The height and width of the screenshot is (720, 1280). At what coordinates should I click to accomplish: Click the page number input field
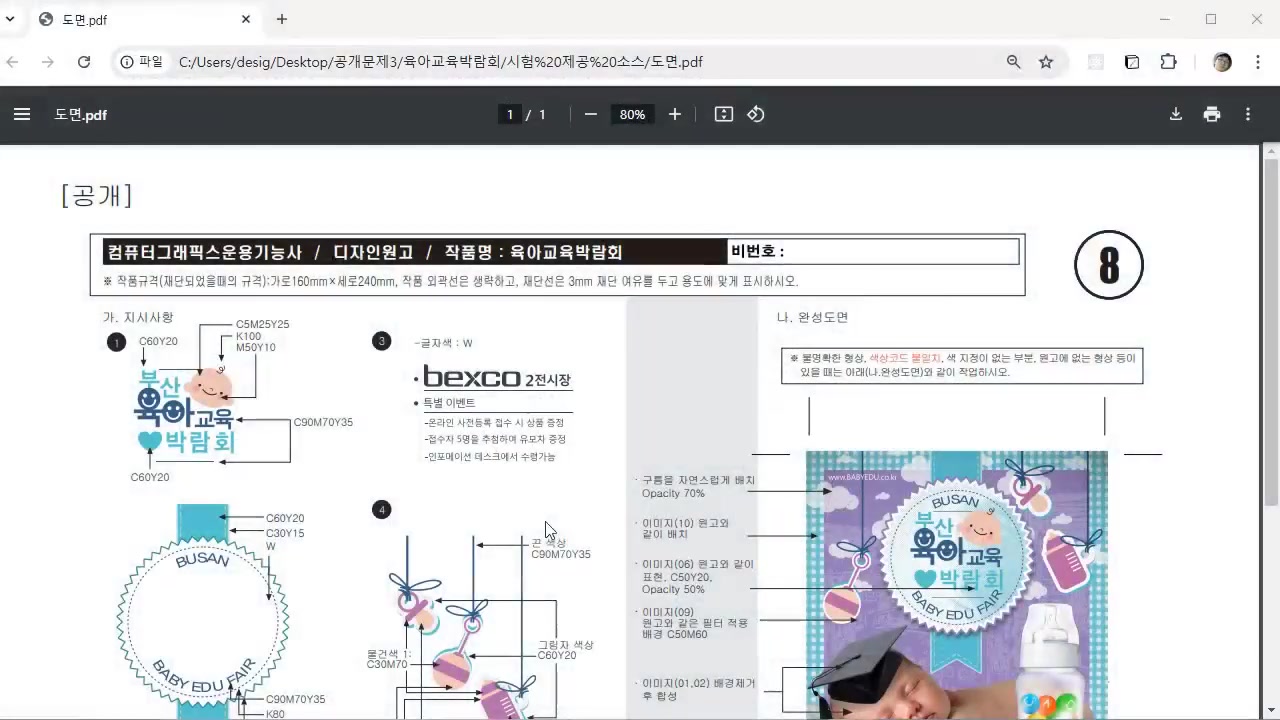510,114
